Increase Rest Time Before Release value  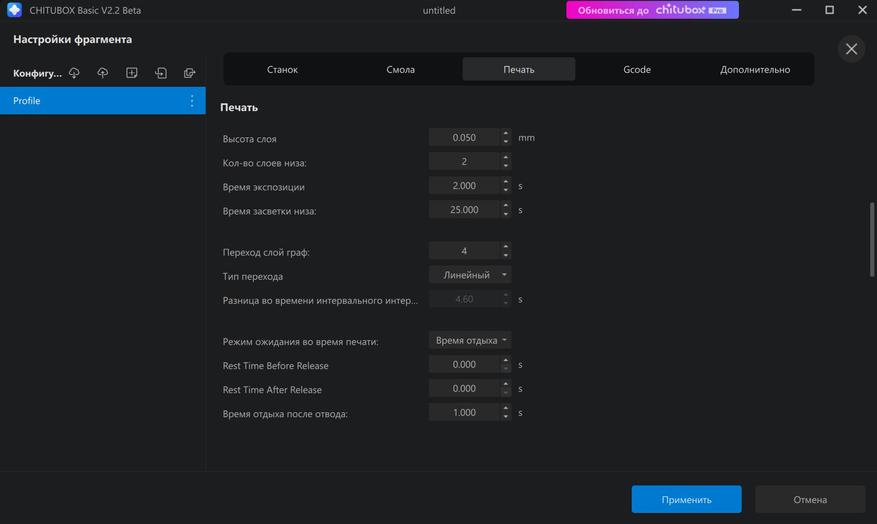coord(506,361)
